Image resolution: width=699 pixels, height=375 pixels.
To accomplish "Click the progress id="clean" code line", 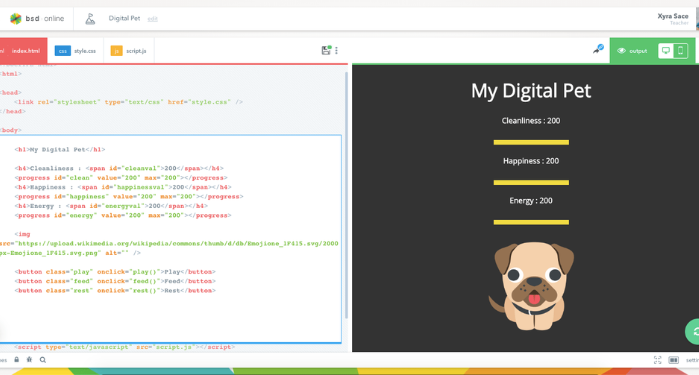I will [x=121, y=177].
